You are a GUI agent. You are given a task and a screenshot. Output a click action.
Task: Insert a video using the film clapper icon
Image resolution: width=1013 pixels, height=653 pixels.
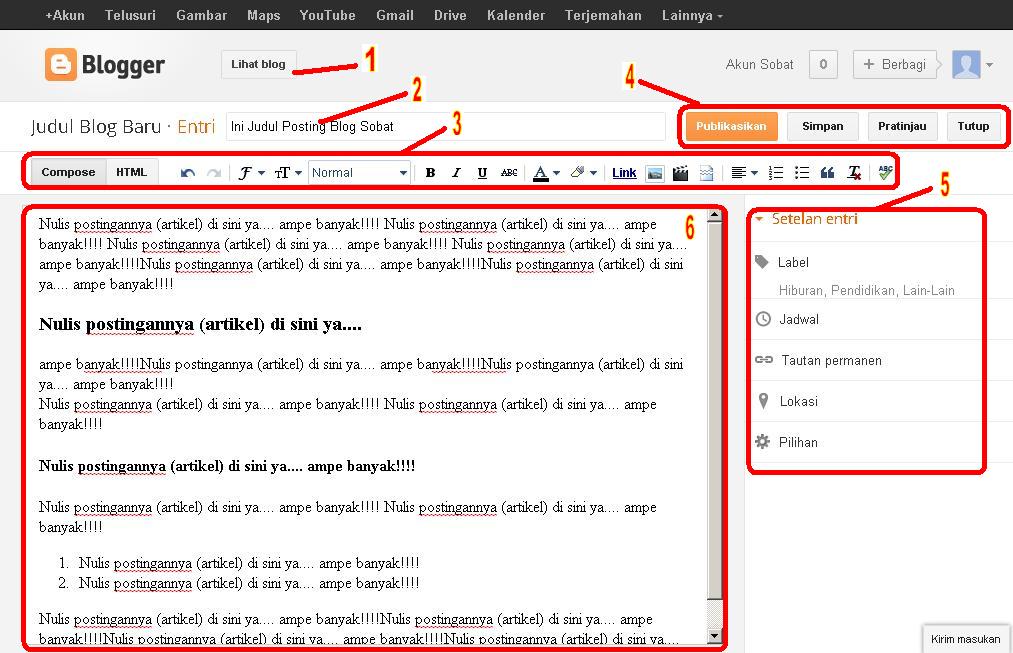pyautogui.click(x=680, y=172)
